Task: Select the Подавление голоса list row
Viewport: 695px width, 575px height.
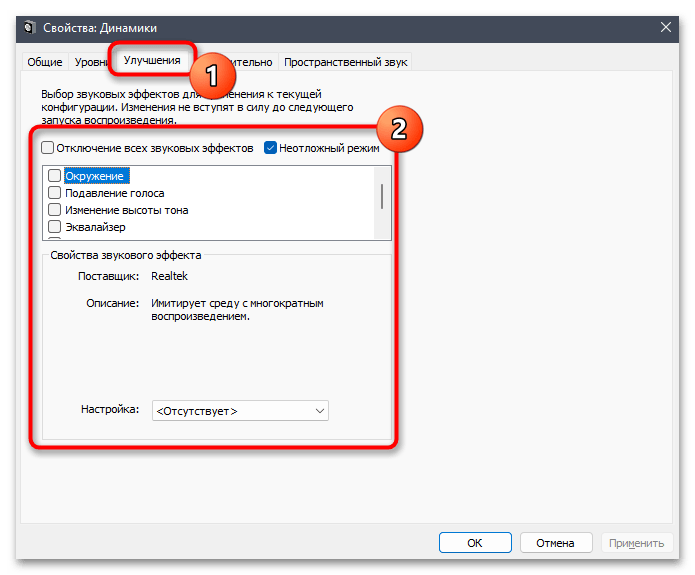Action: coord(115,193)
